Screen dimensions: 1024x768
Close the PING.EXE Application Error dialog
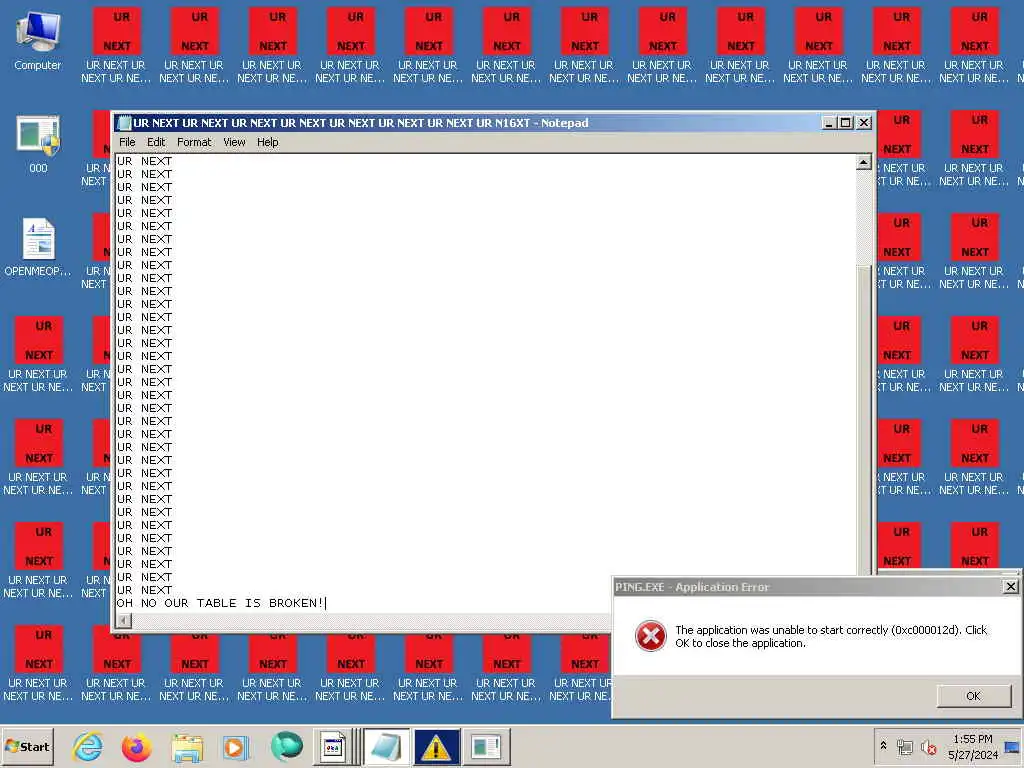click(1010, 586)
